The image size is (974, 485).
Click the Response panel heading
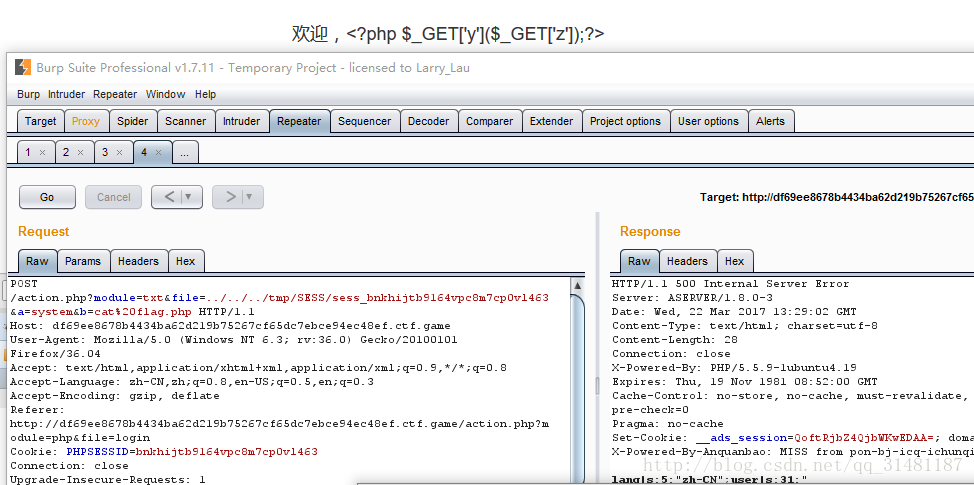(650, 232)
